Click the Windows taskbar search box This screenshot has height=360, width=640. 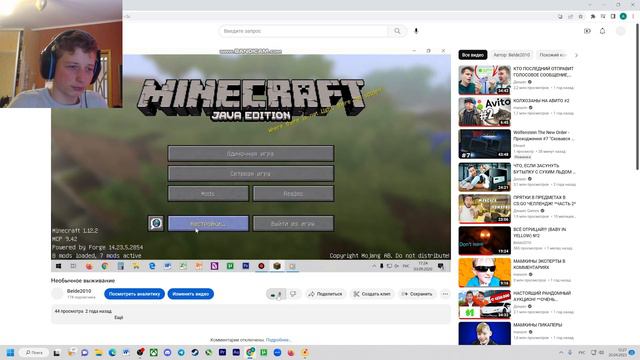pos(34,352)
